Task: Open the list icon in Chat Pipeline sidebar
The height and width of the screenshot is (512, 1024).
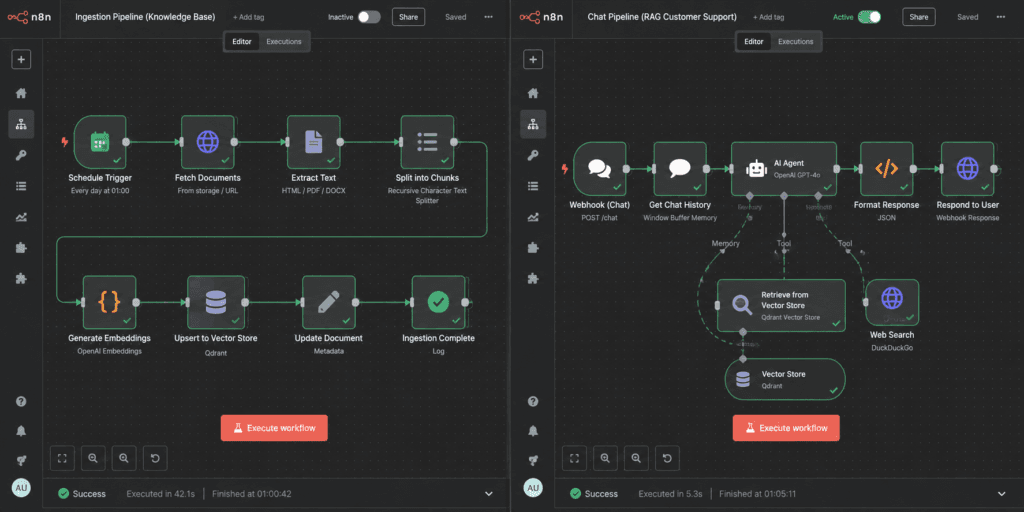Action: [x=533, y=186]
